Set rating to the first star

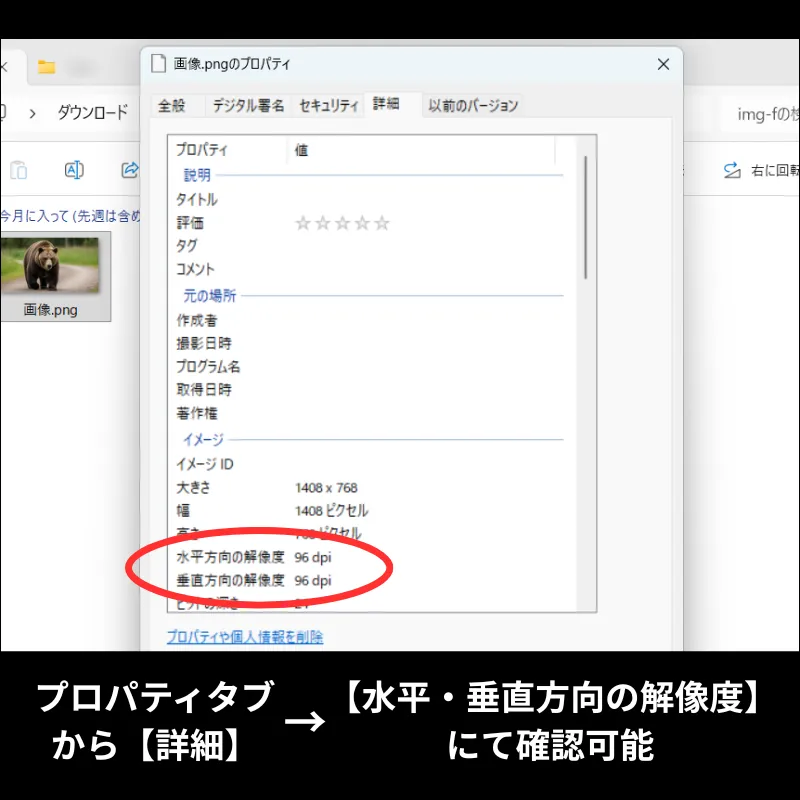click(303, 223)
